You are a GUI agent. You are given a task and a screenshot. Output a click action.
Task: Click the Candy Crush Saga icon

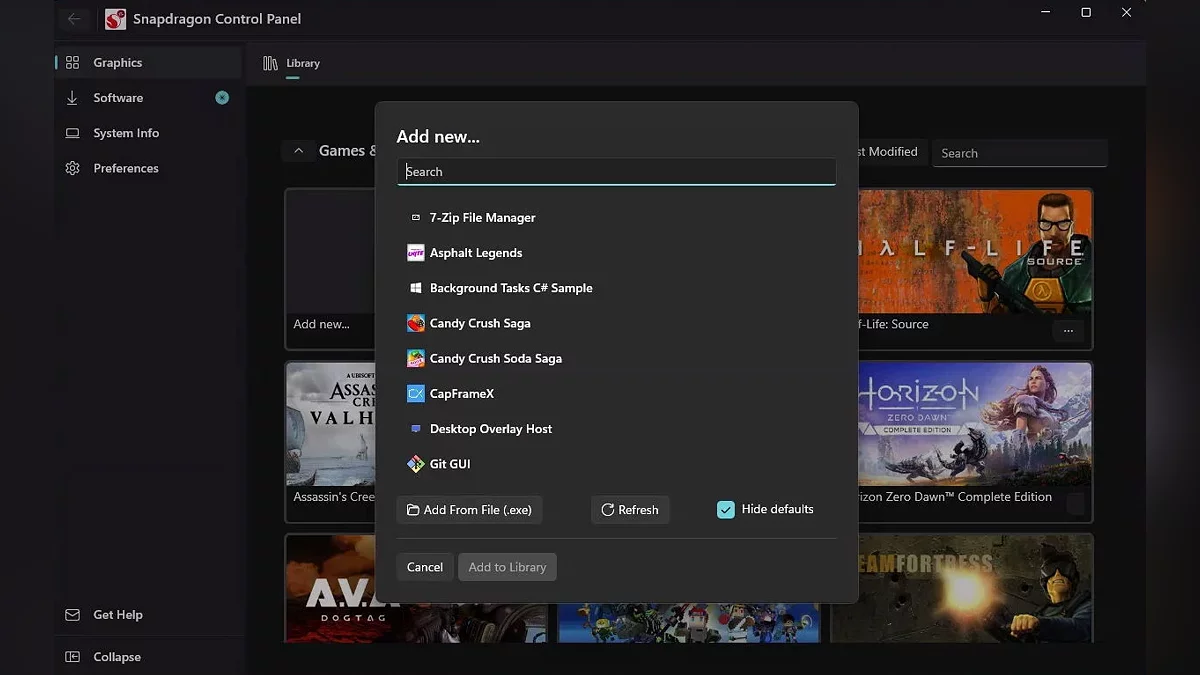click(x=415, y=323)
